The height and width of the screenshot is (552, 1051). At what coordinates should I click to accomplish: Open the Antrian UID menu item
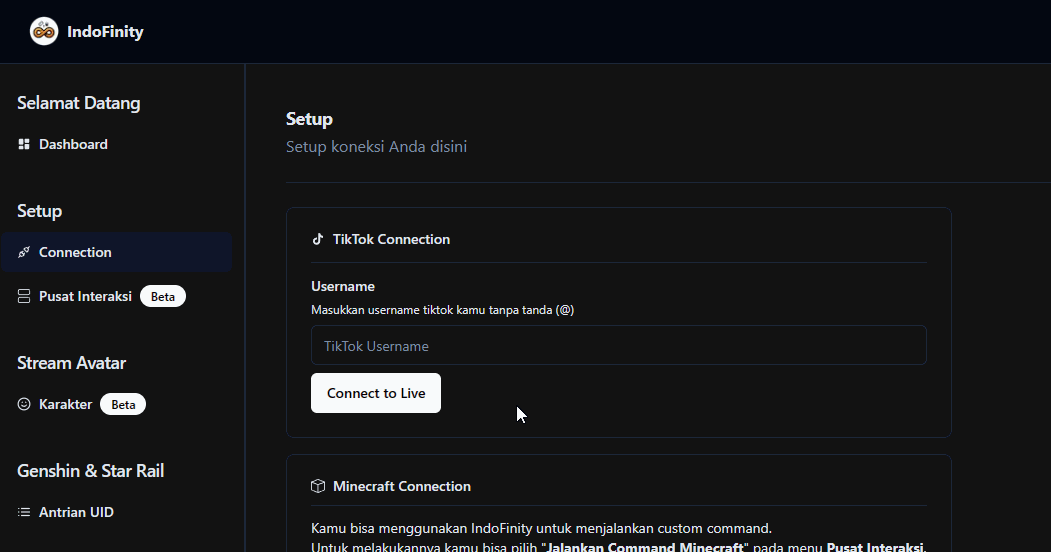(x=76, y=513)
